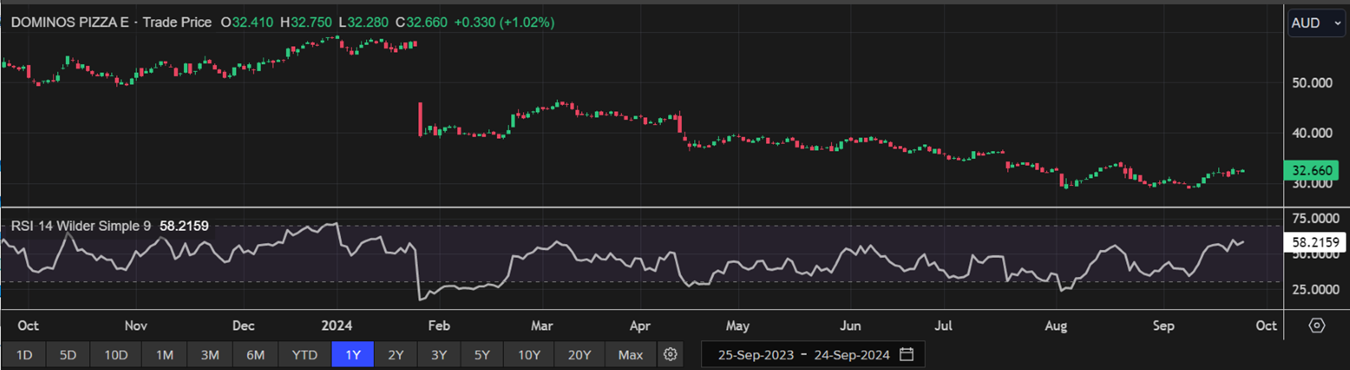The image size is (1350, 370).
Task: Click the Aug label on time axis
Action: click(x=1056, y=326)
